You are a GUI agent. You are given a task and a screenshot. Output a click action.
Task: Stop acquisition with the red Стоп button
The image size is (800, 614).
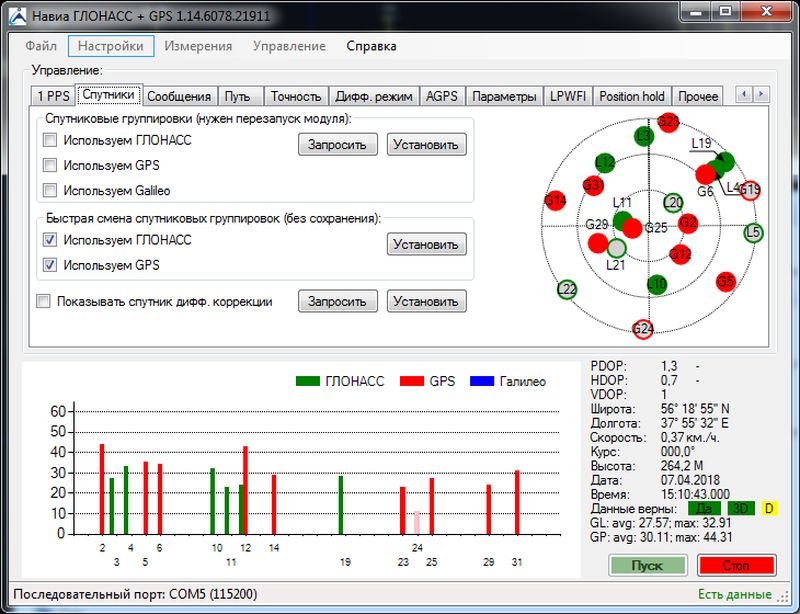[736, 566]
